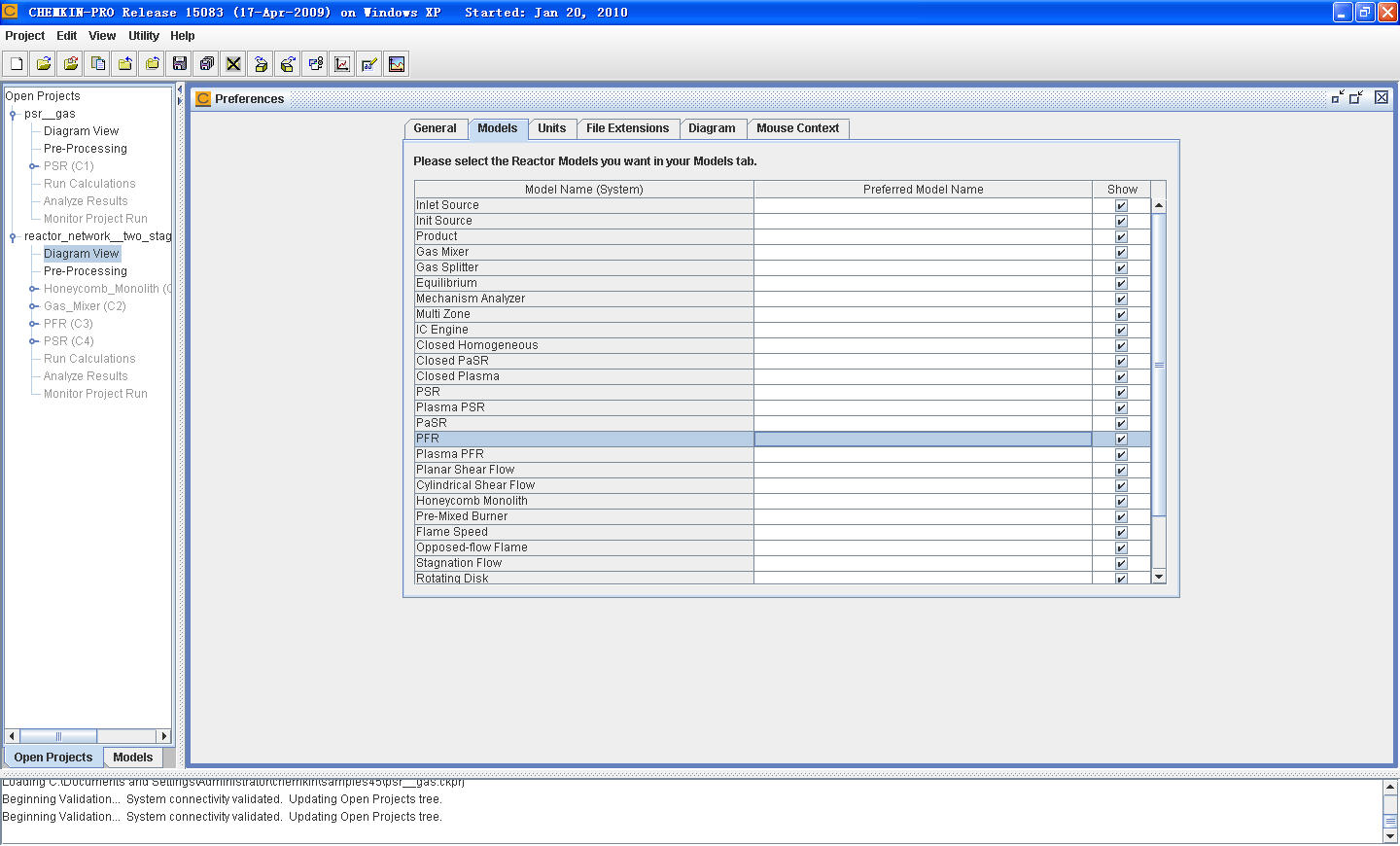
Task: Toggle Show checkbox for Equilibrium row
Action: [1121, 283]
